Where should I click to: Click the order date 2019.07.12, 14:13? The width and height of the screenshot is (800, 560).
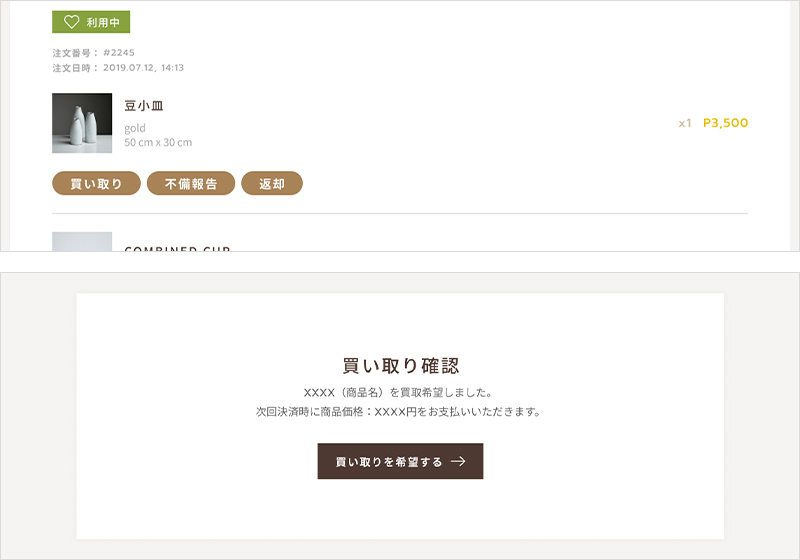tap(143, 68)
